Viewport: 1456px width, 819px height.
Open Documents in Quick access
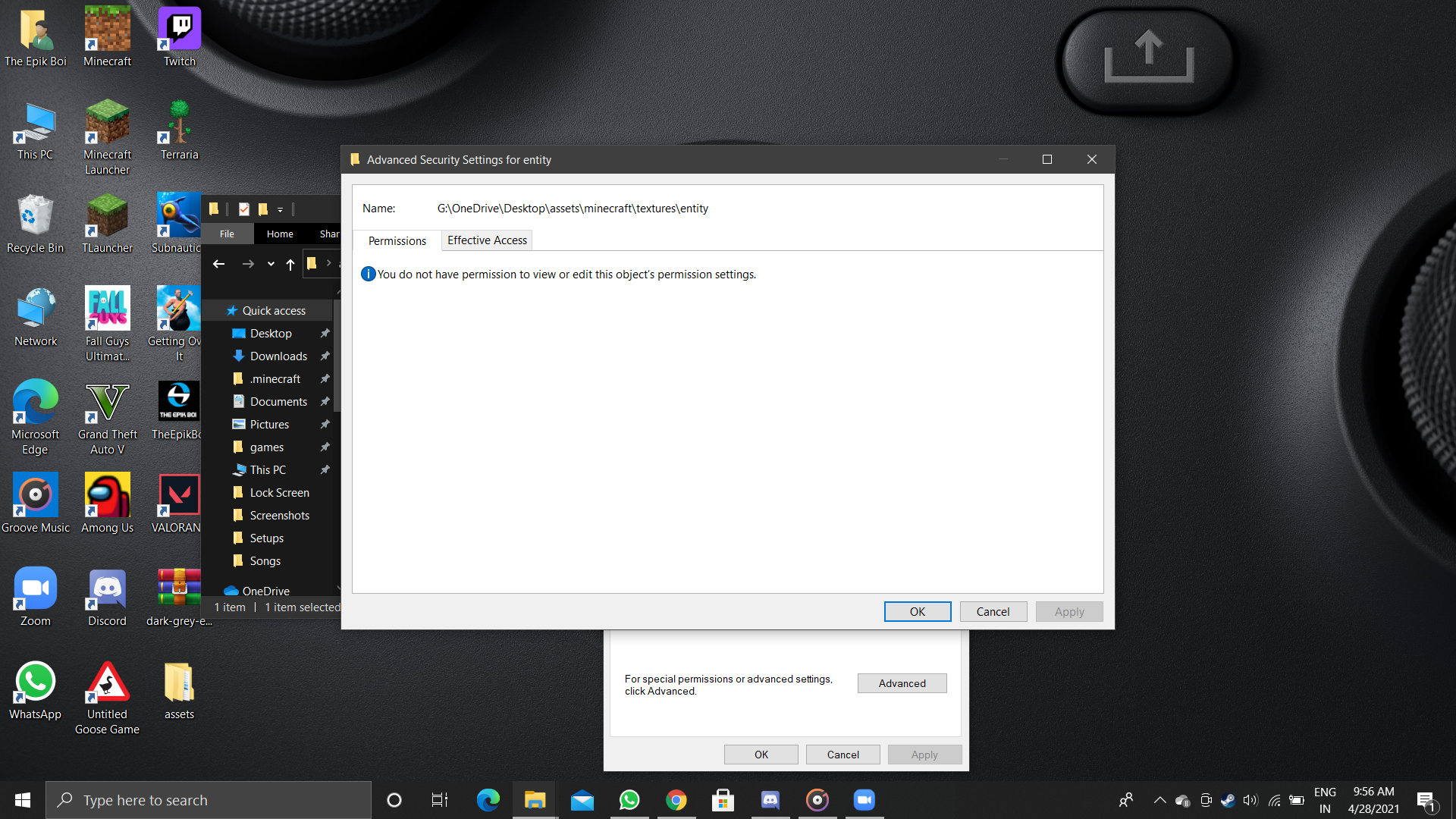(278, 402)
